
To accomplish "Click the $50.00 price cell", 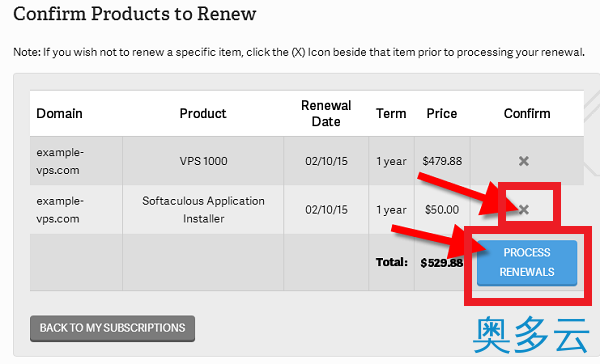I will (442, 210).
